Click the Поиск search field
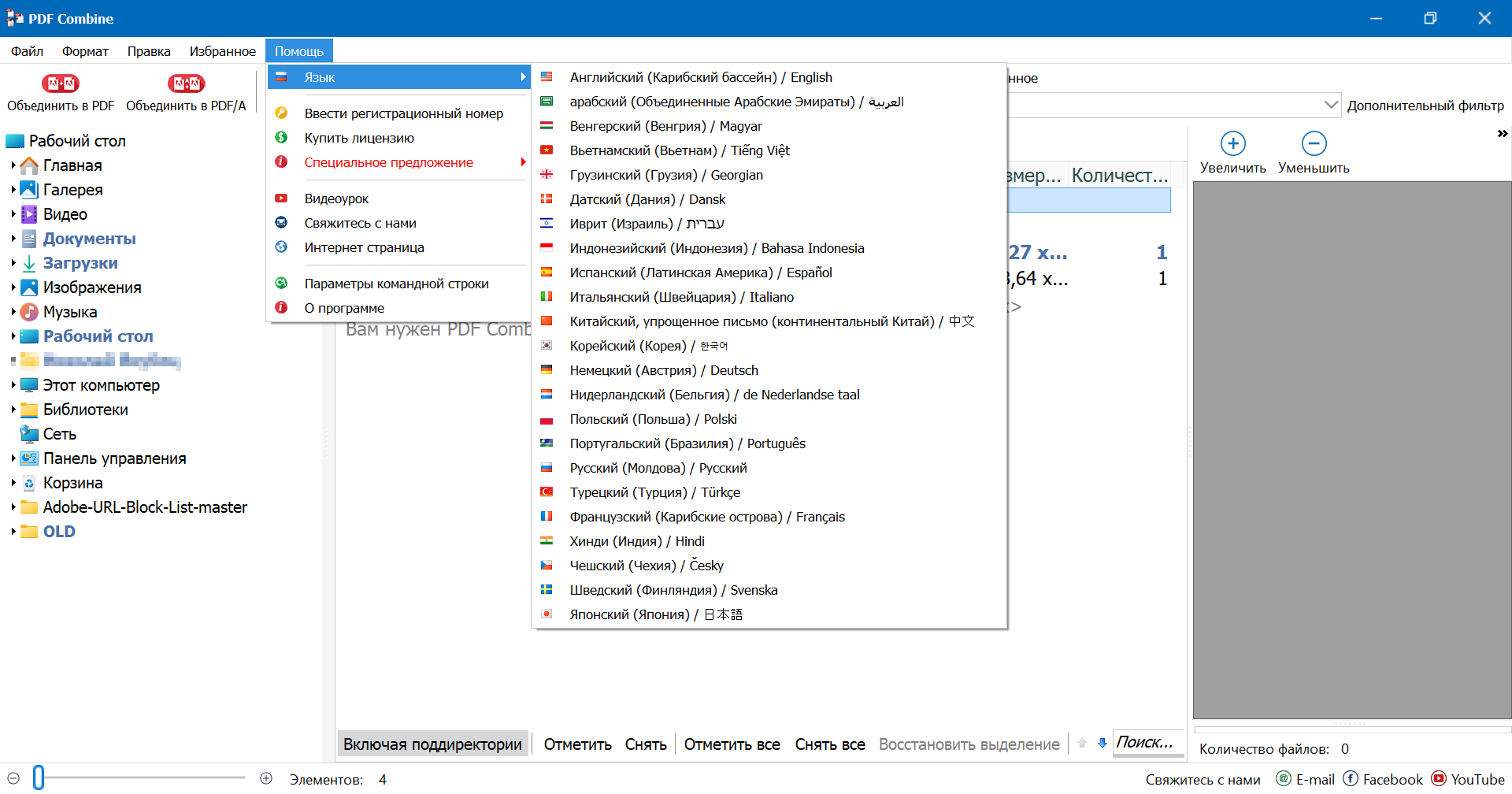 click(1148, 743)
